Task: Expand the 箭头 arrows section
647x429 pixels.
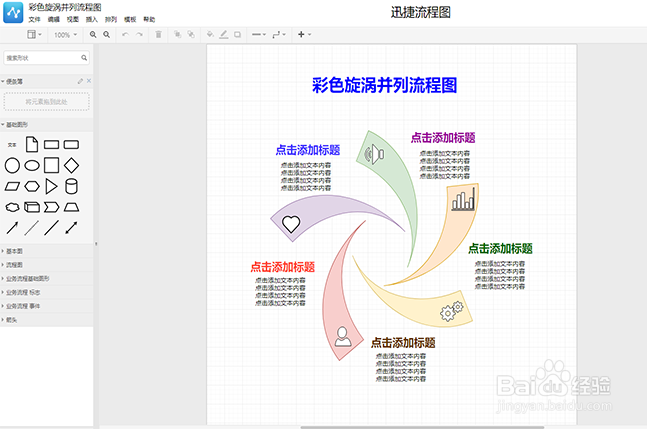Action: tap(47, 320)
